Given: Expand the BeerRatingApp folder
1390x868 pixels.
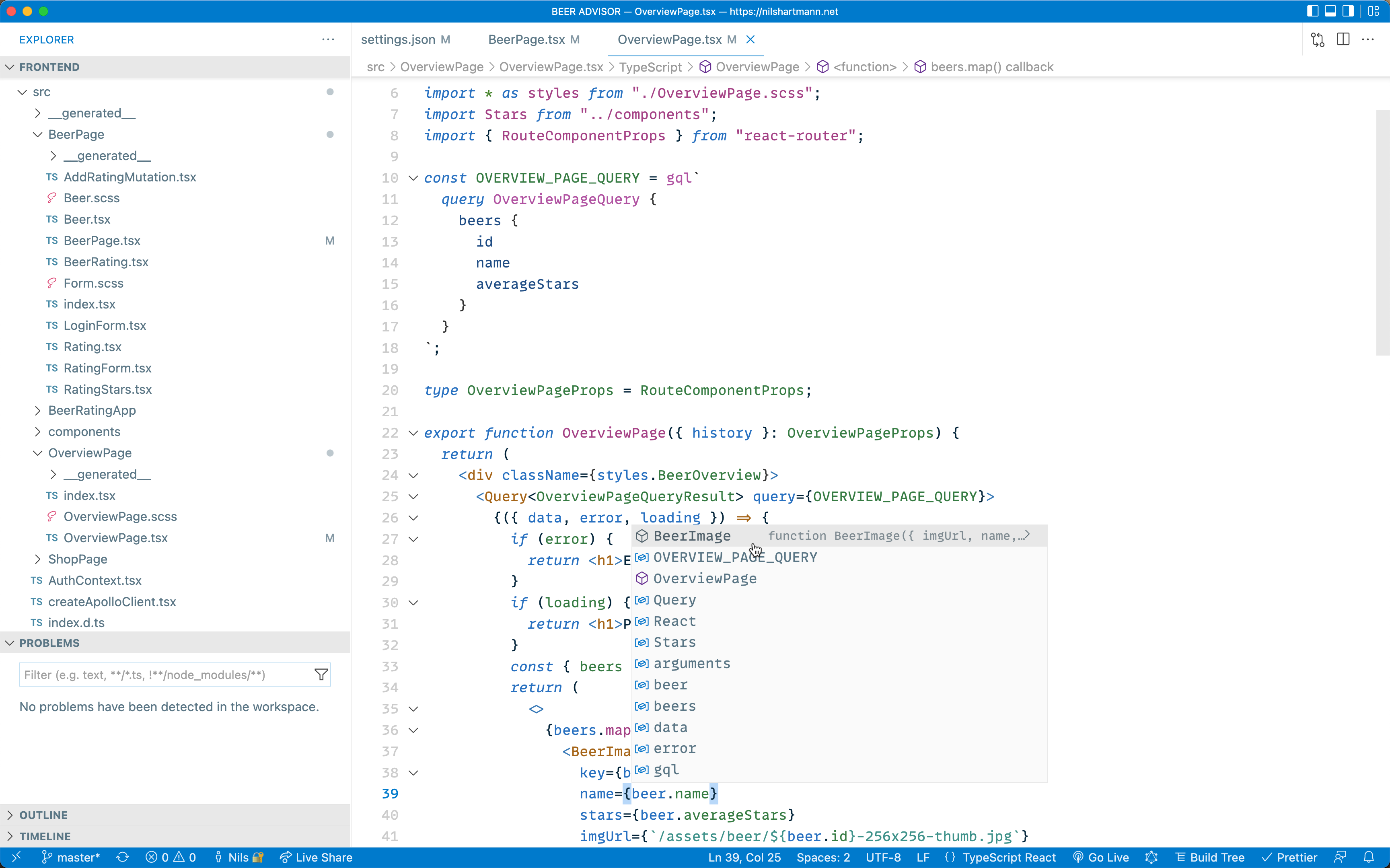Looking at the screenshot, I should pos(92,410).
